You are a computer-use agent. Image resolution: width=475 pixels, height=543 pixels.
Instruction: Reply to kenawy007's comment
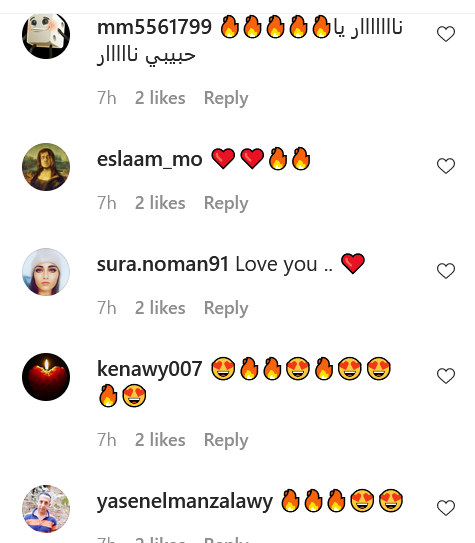226,440
